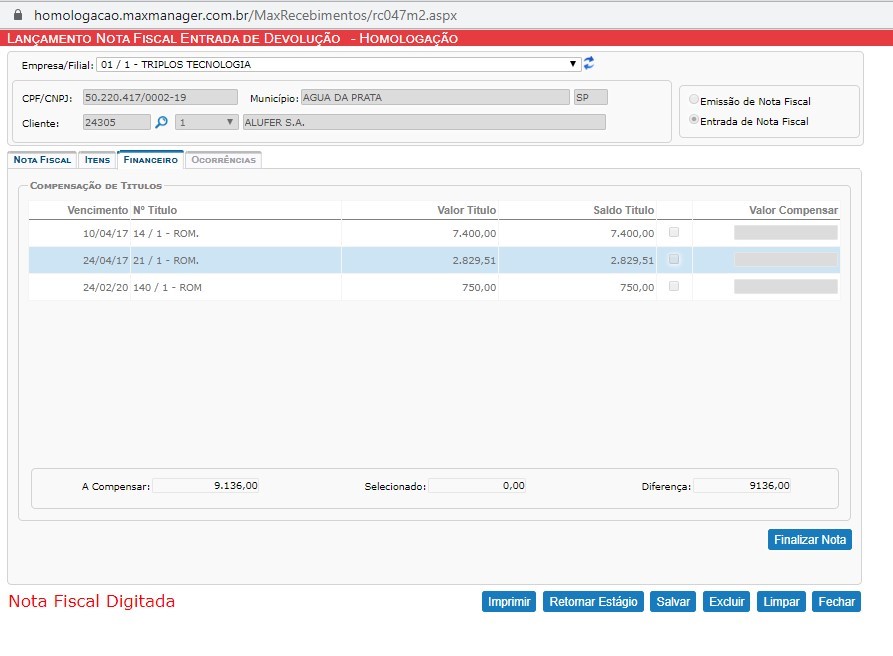Click title number 140 / 1 - ROM

tap(167, 288)
